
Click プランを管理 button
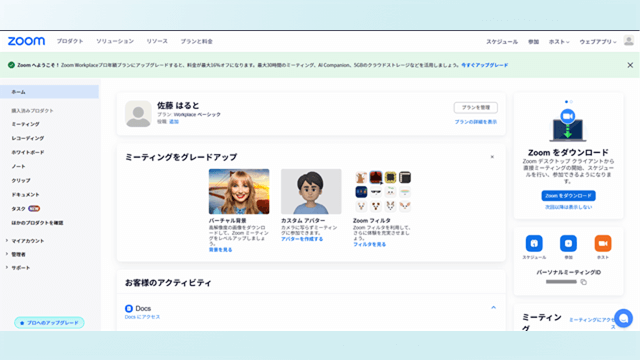pos(476,107)
